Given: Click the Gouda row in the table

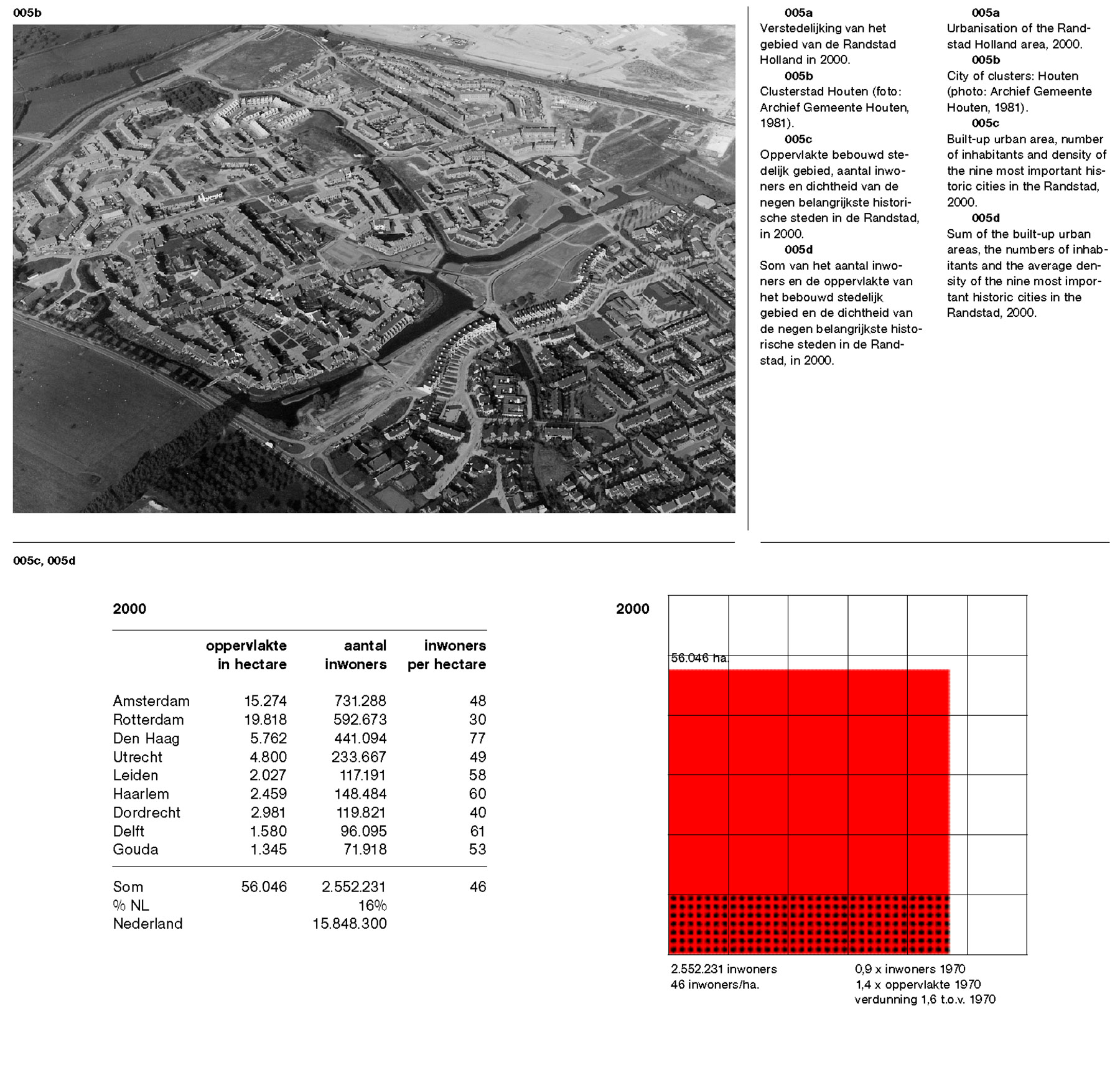Looking at the screenshot, I should [x=136, y=850].
